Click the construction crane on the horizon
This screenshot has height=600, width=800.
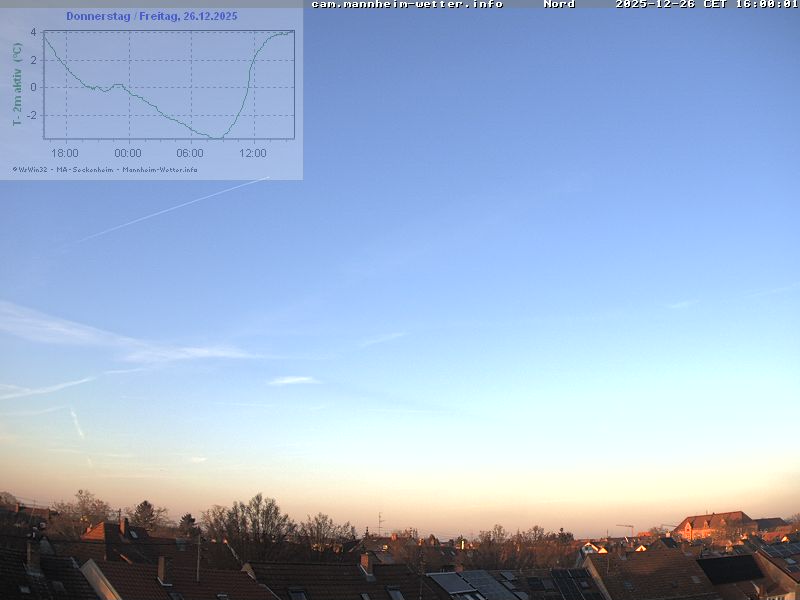[625, 528]
